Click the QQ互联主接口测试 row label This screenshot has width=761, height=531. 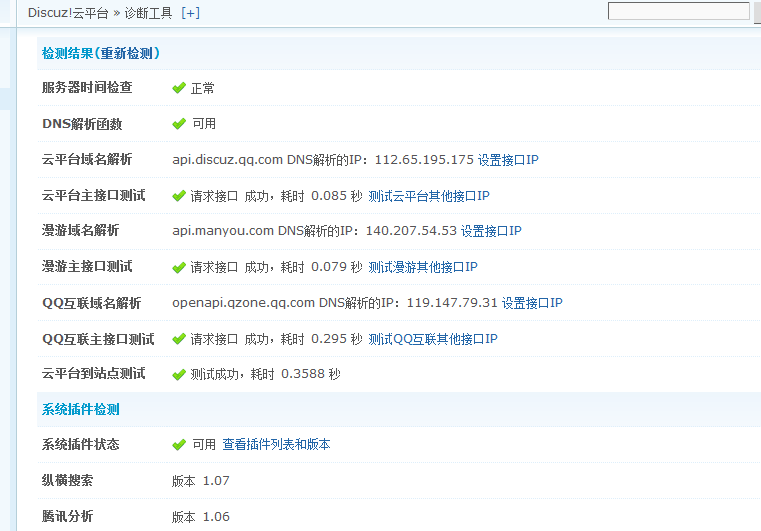point(98,339)
